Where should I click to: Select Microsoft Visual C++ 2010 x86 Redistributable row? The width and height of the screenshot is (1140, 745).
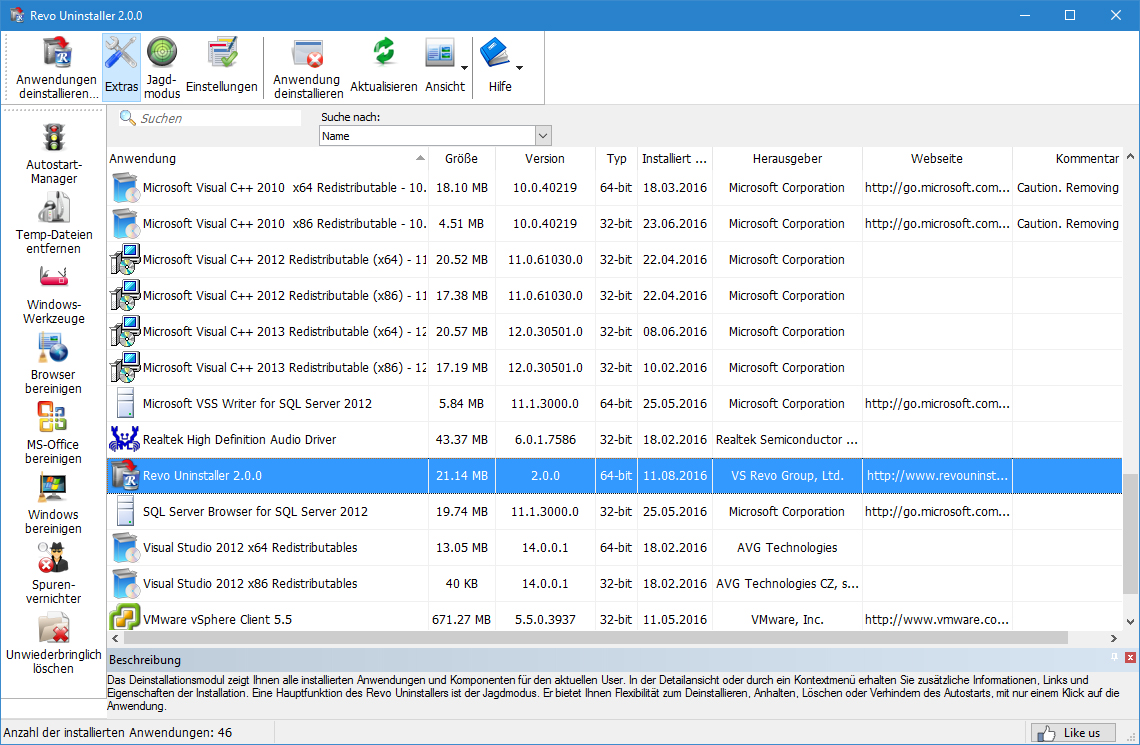(614, 223)
